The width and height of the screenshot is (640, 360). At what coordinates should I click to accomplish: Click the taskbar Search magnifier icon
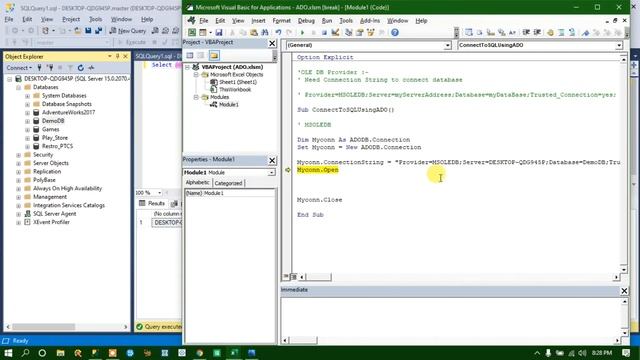click(x=25, y=353)
